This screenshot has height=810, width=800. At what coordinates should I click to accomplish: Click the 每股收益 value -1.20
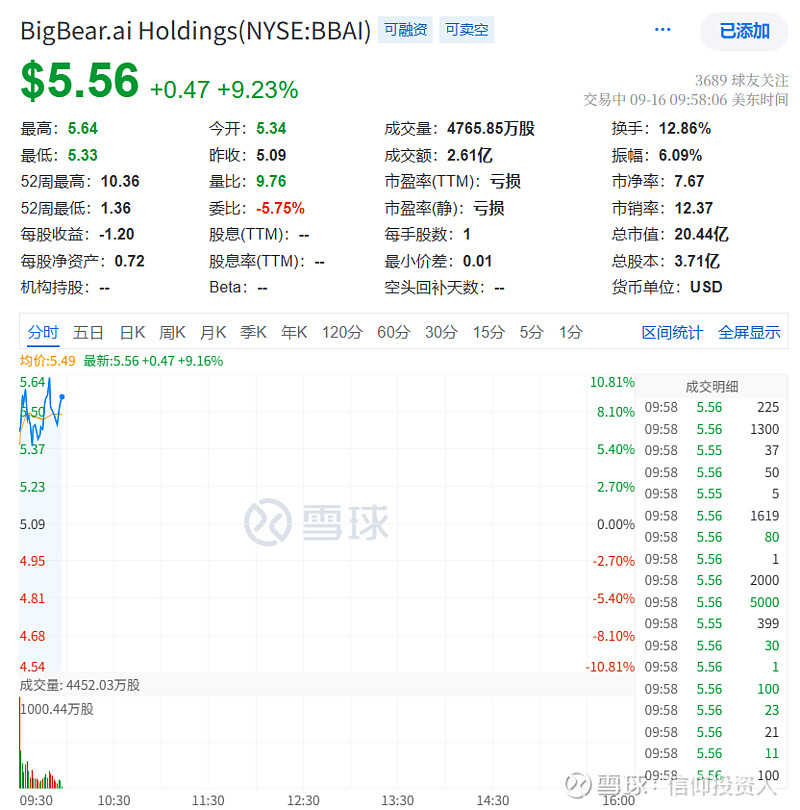point(117,235)
